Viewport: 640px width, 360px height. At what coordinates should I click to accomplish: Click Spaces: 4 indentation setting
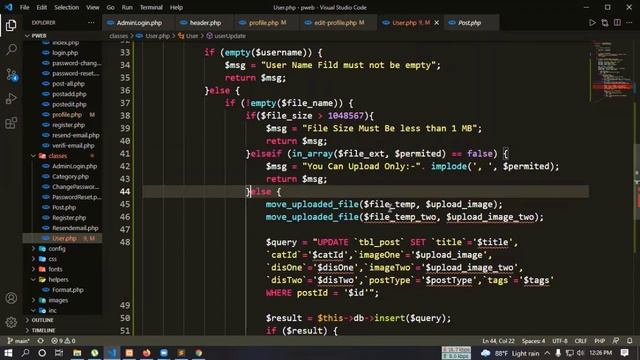pos(533,341)
